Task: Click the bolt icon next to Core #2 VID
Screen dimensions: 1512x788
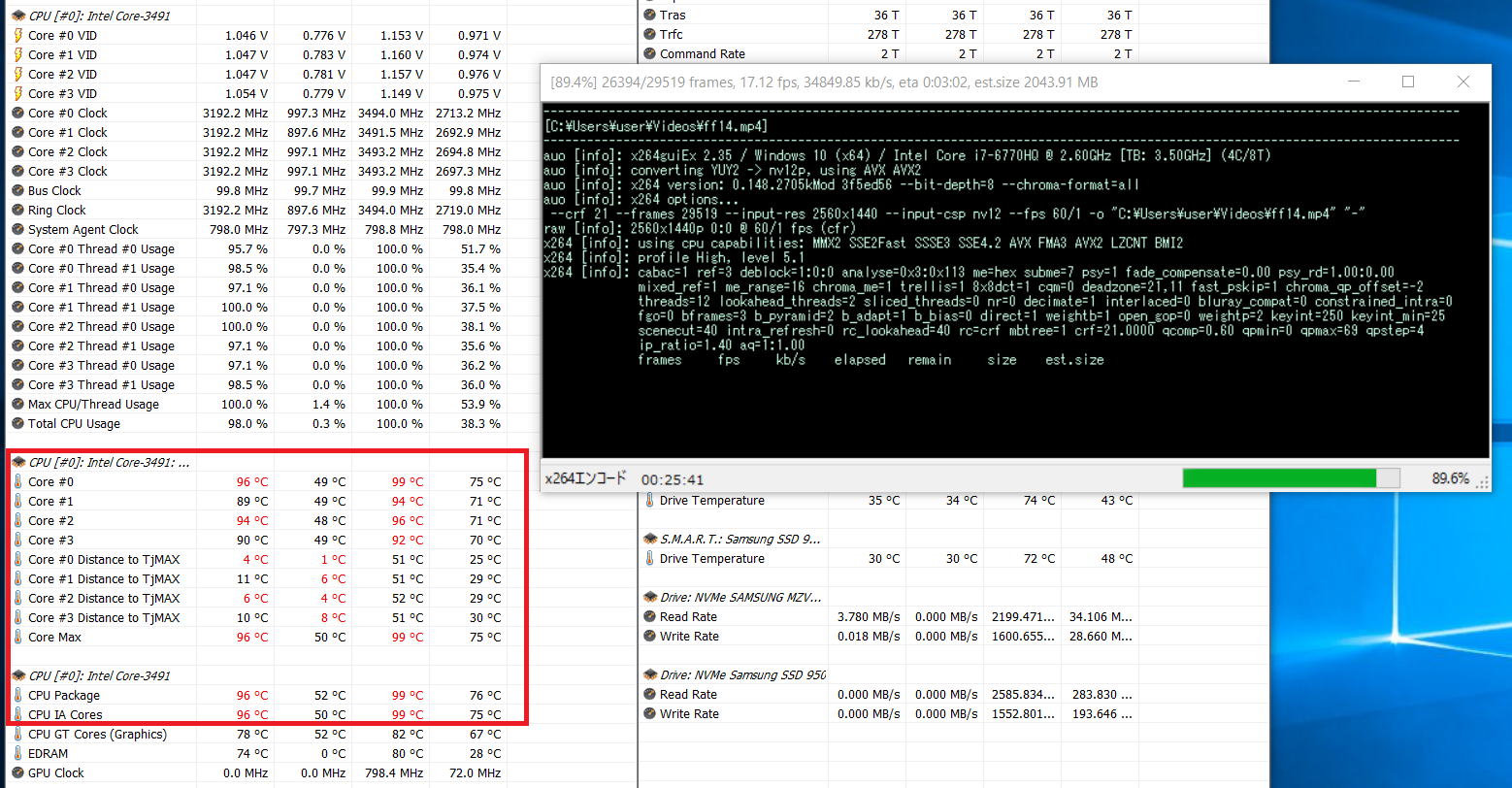Action: coord(17,74)
